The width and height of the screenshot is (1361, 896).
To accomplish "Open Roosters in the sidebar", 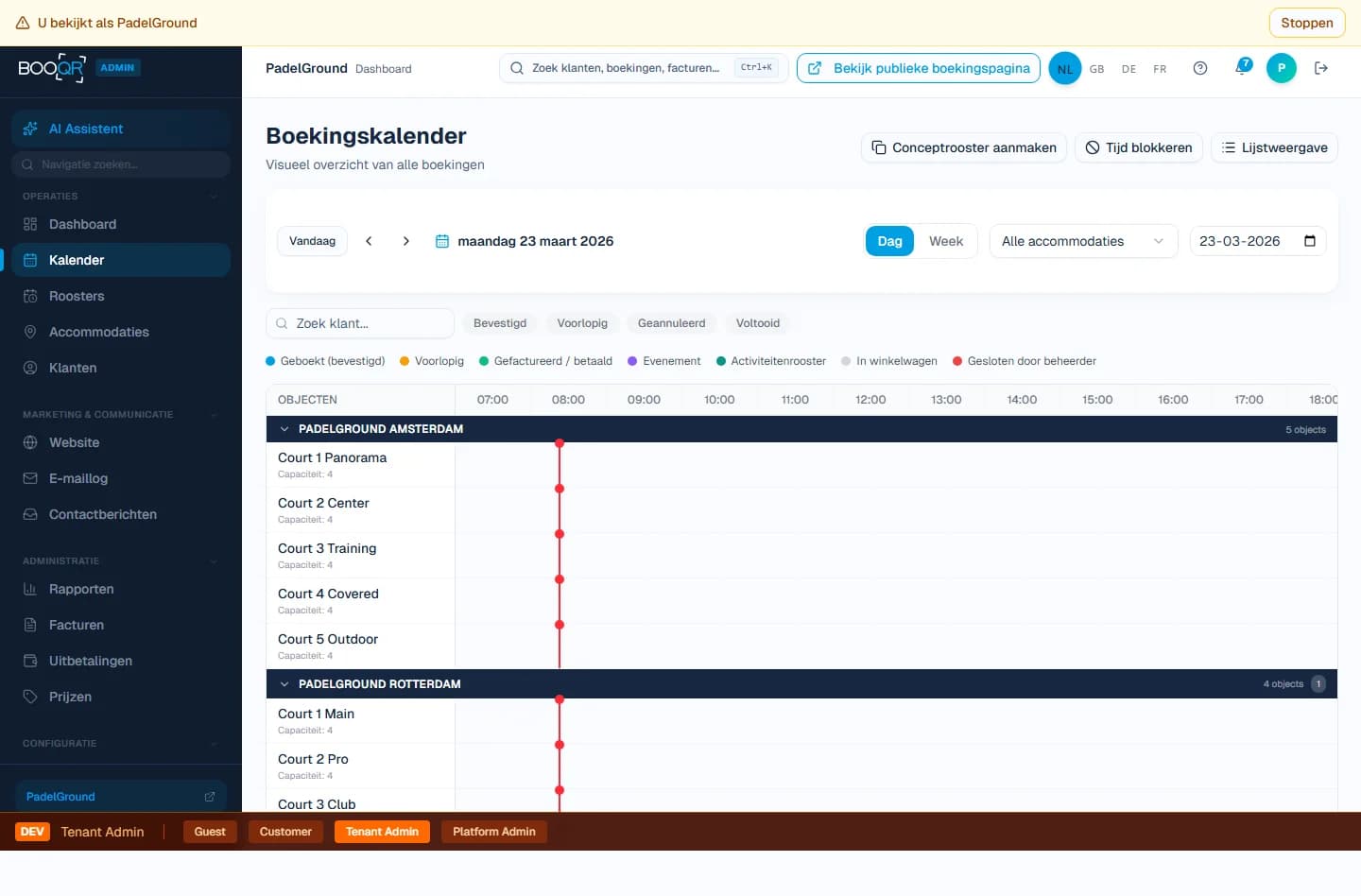I will point(77,296).
